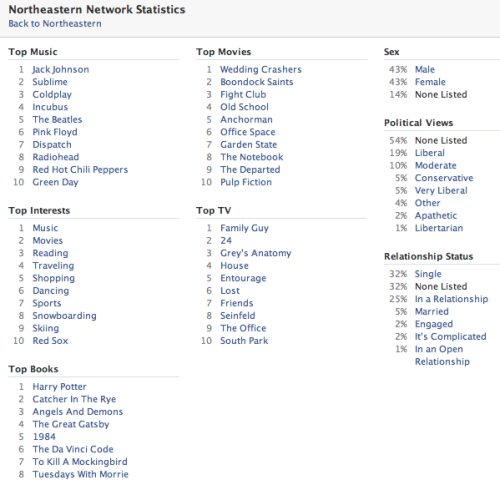The width and height of the screenshot is (500, 490).
Task: Select the Libertarian political view link
Action: coord(439,228)
